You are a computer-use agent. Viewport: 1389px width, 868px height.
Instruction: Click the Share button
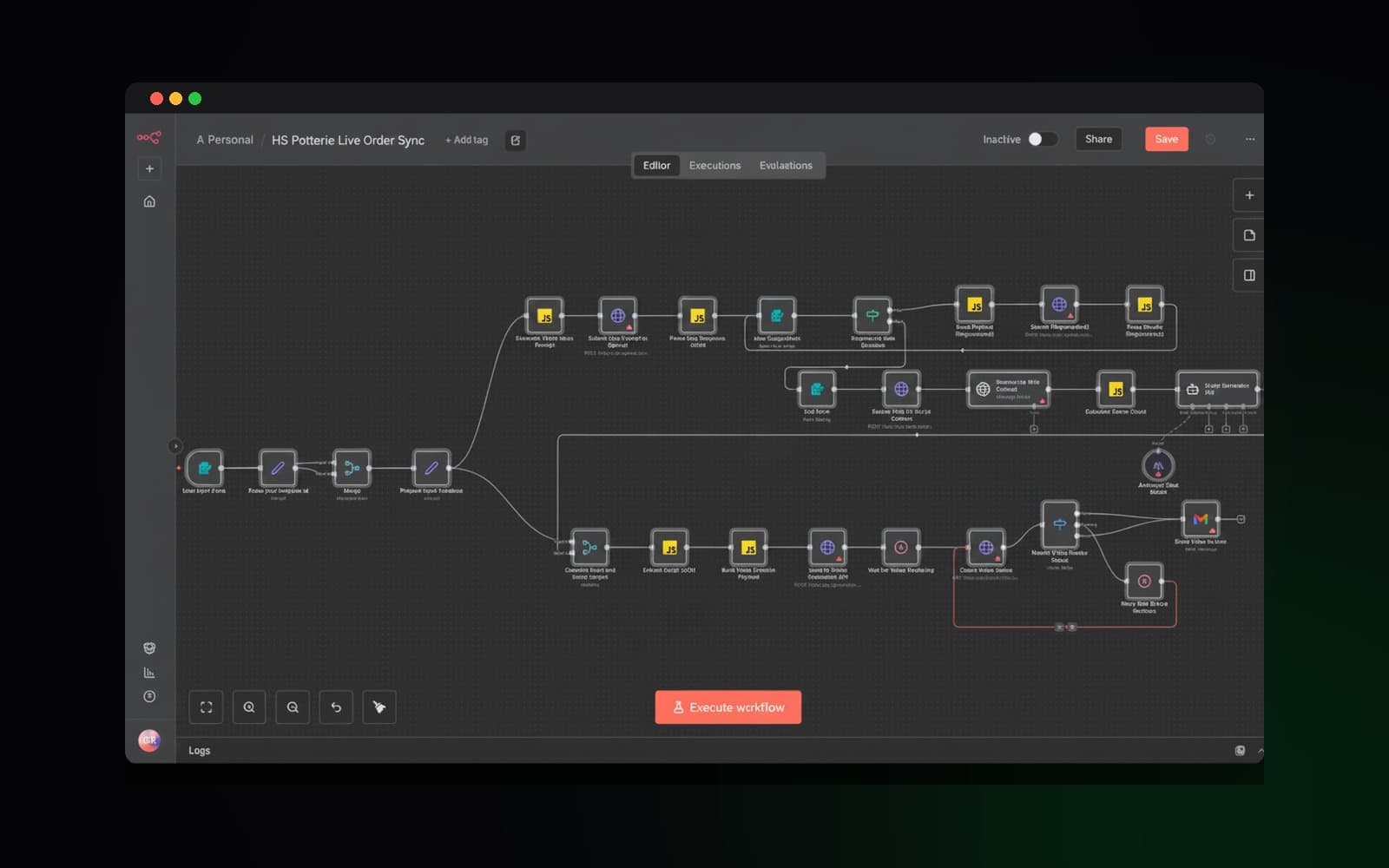tap(1098, 139)
